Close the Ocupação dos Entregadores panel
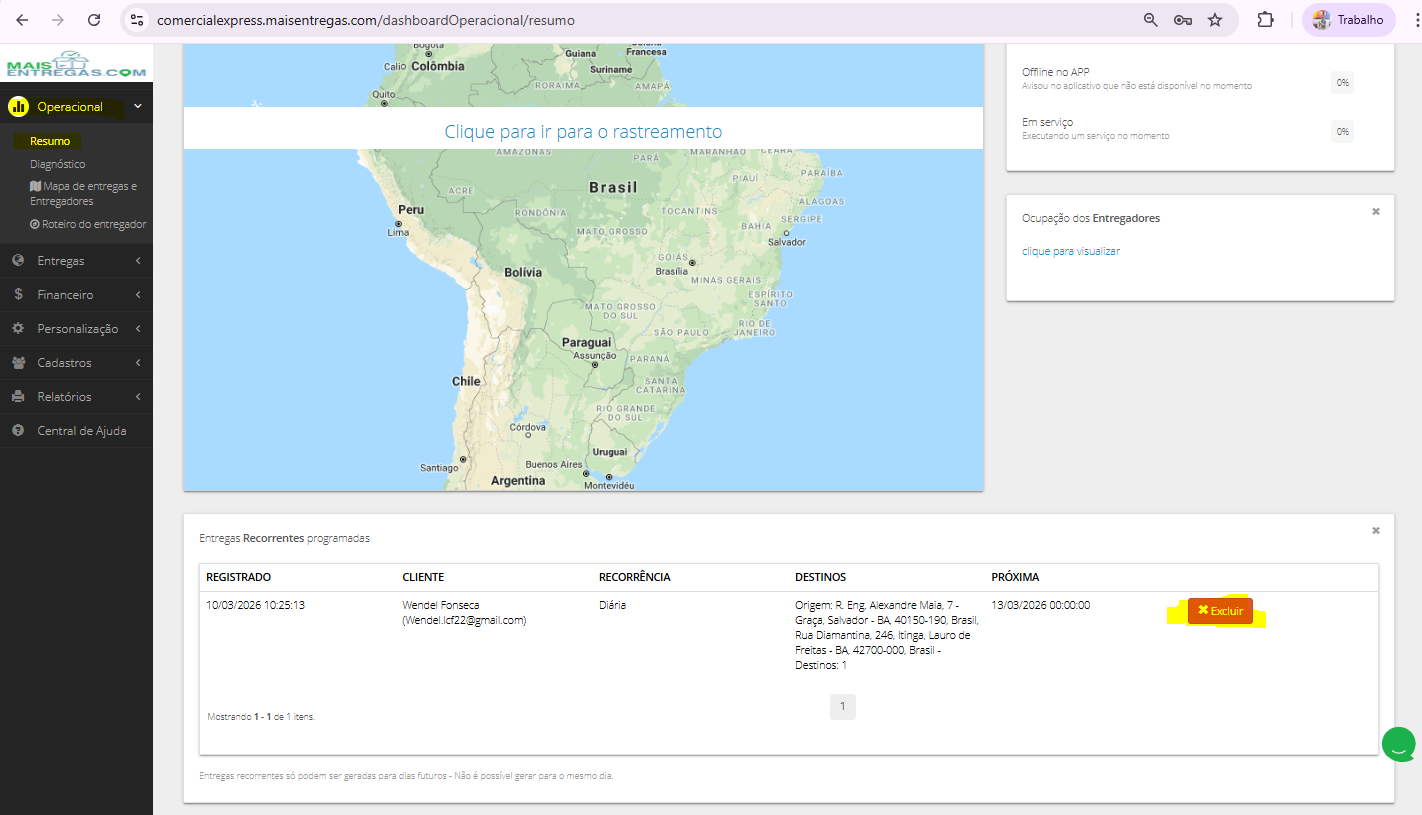This screenshot has width=1422, height=815. coord(1376,212)
